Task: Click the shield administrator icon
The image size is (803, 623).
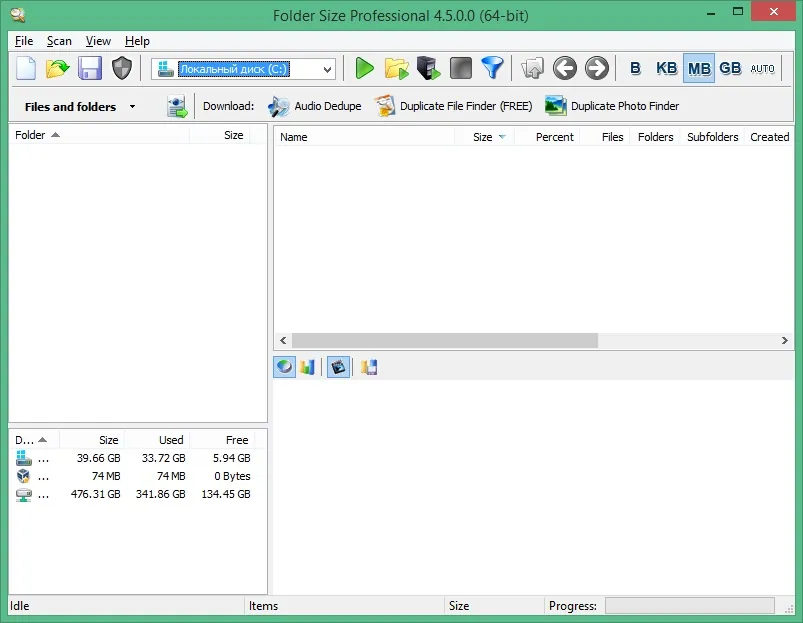Action: 122,68
